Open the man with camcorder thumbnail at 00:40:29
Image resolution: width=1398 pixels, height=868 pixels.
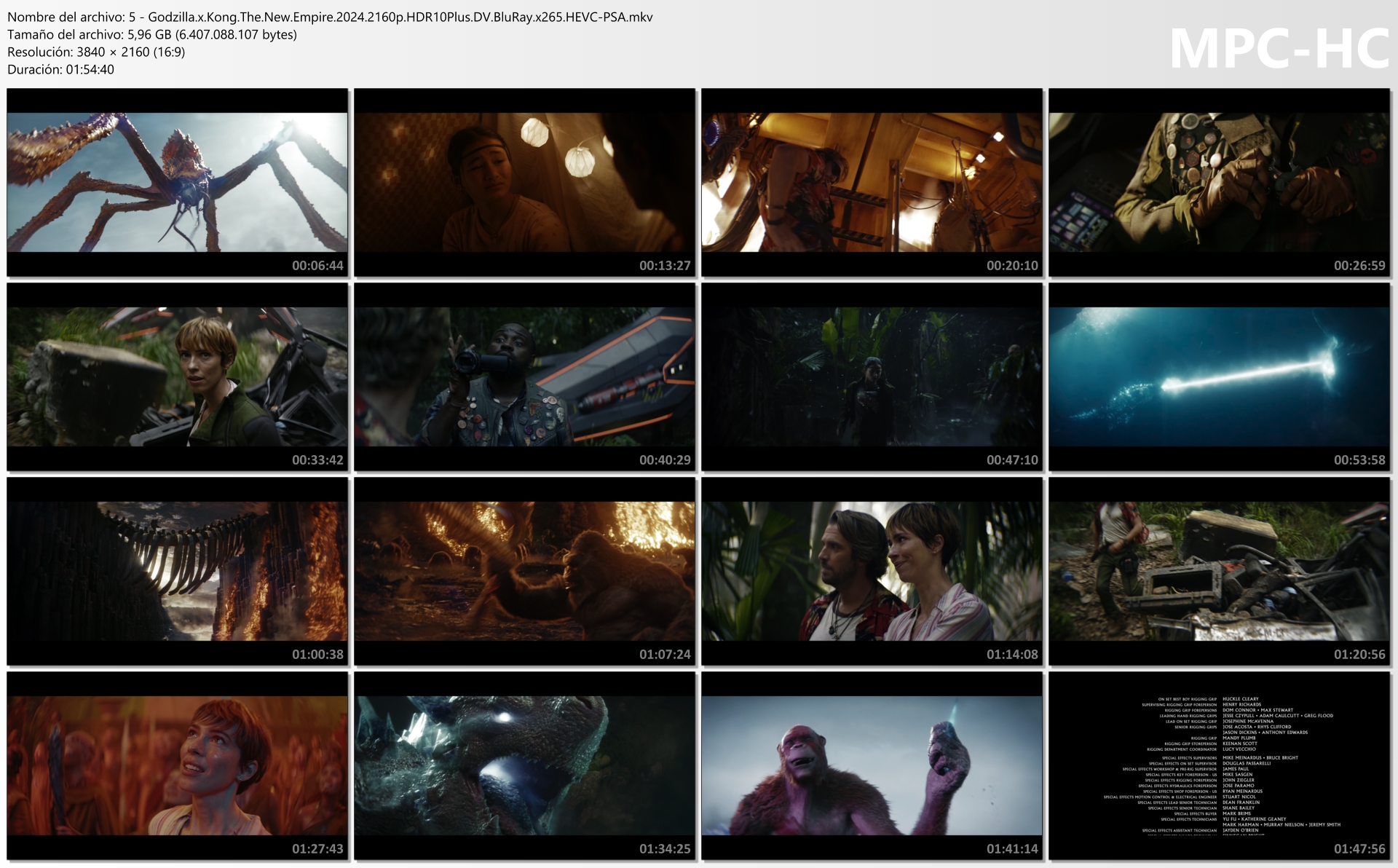(525, 376)
